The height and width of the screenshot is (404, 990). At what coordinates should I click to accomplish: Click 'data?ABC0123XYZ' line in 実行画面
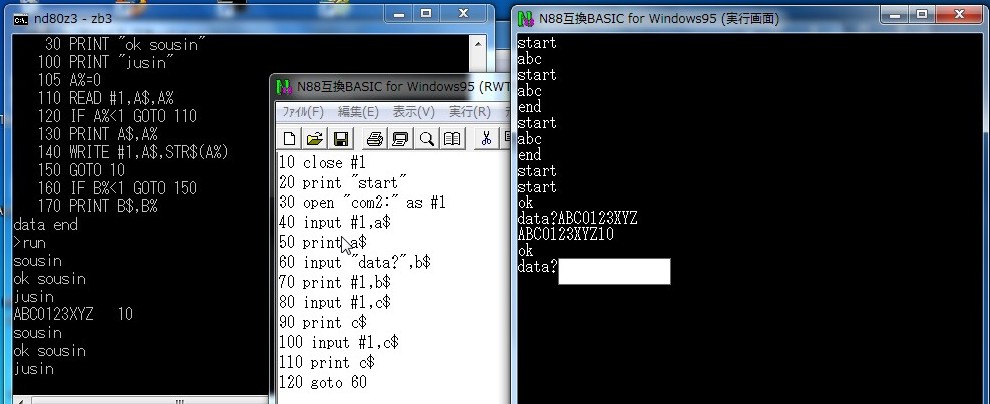578,218
